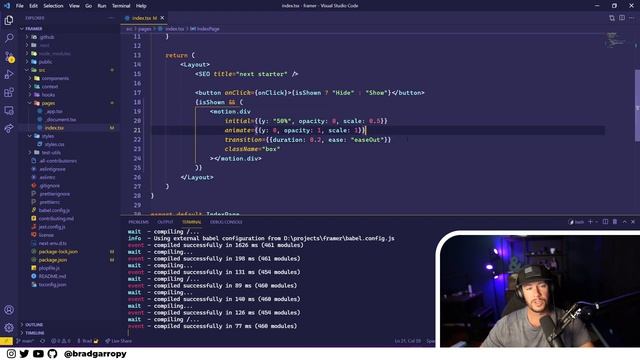Switch to the Debug Console tab
640x360 pixels.
(226, 222)
